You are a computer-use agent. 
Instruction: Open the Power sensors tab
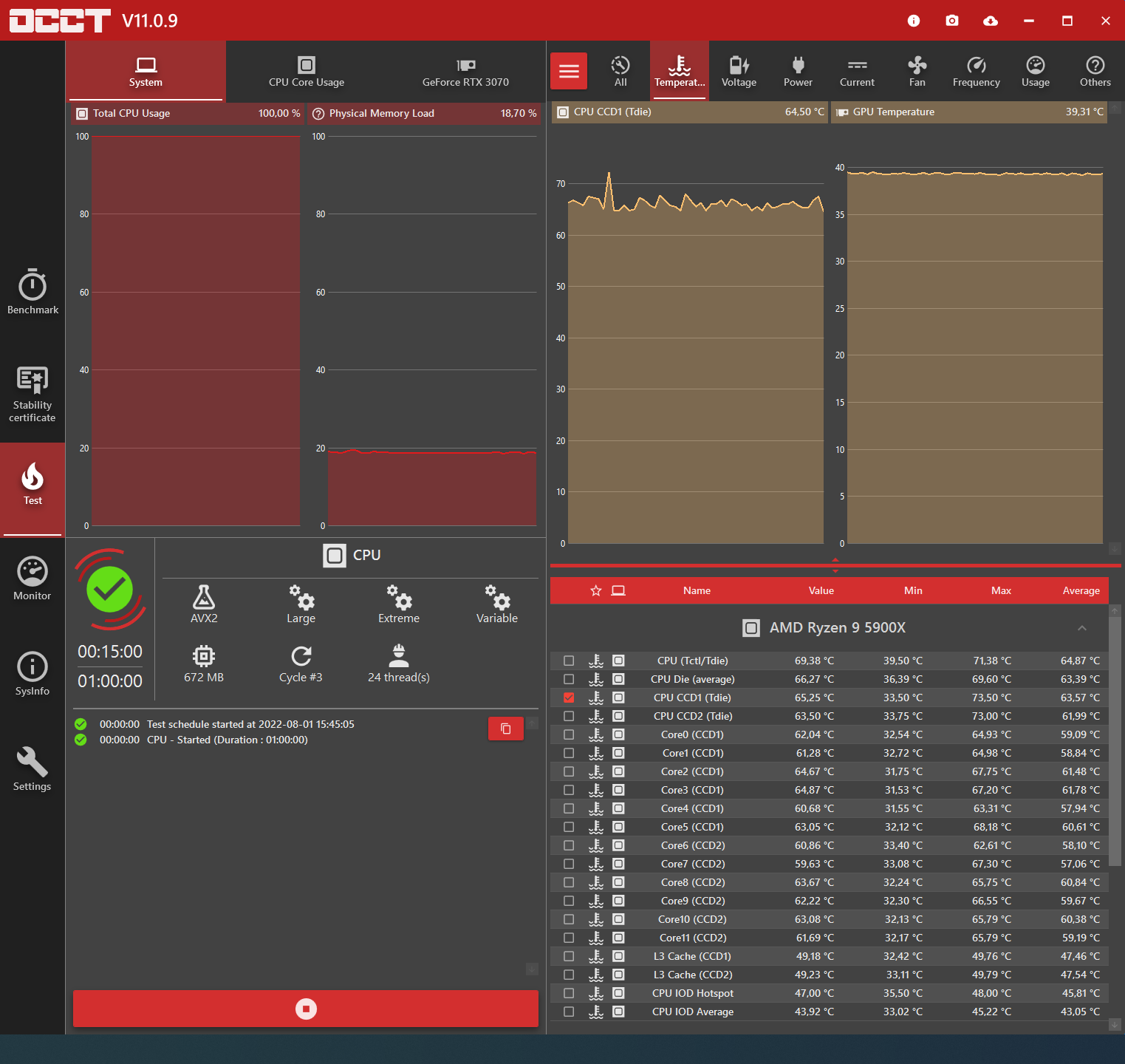(798, 71)
